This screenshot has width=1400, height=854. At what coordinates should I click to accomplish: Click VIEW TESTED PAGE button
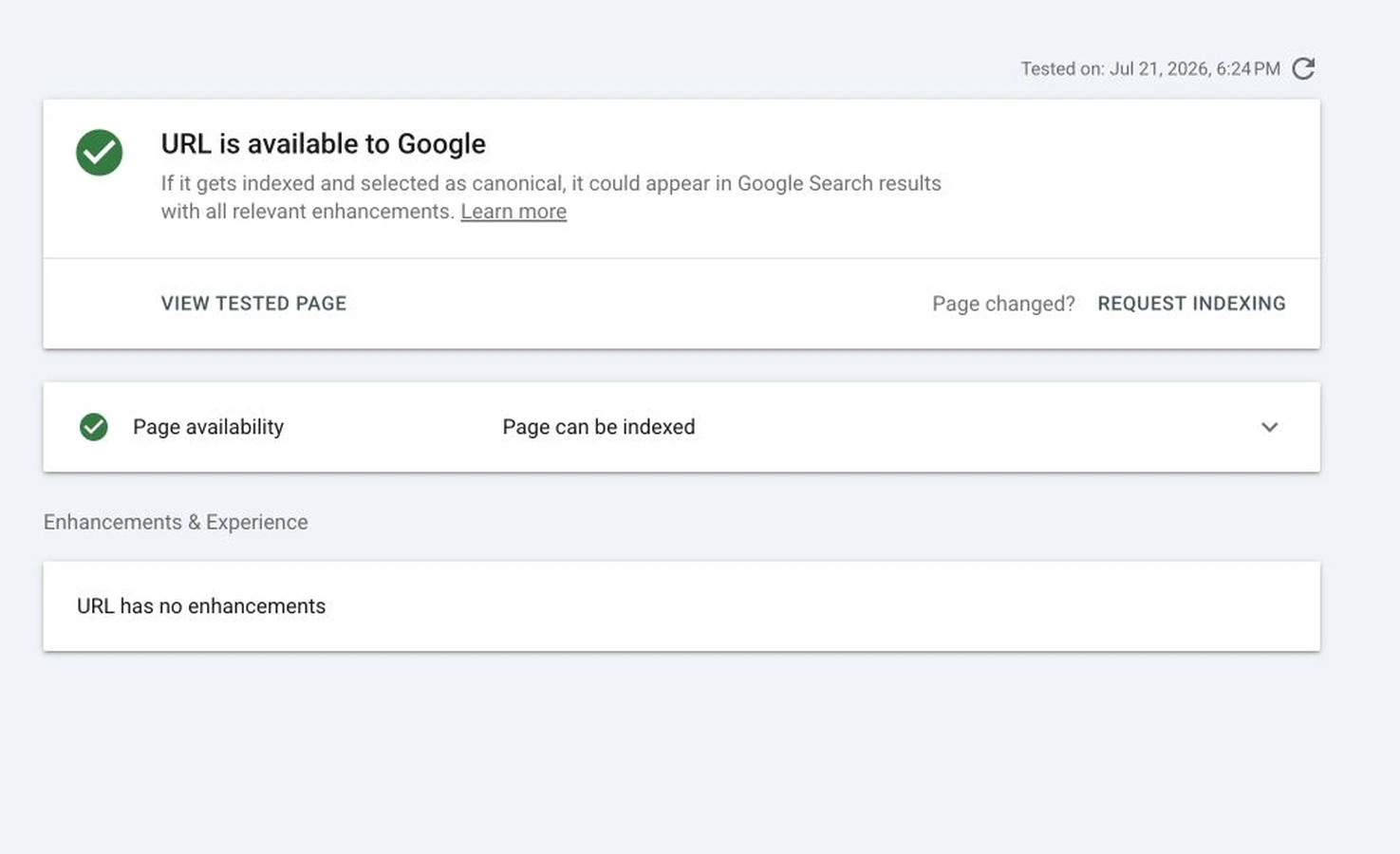pos(253,304)
